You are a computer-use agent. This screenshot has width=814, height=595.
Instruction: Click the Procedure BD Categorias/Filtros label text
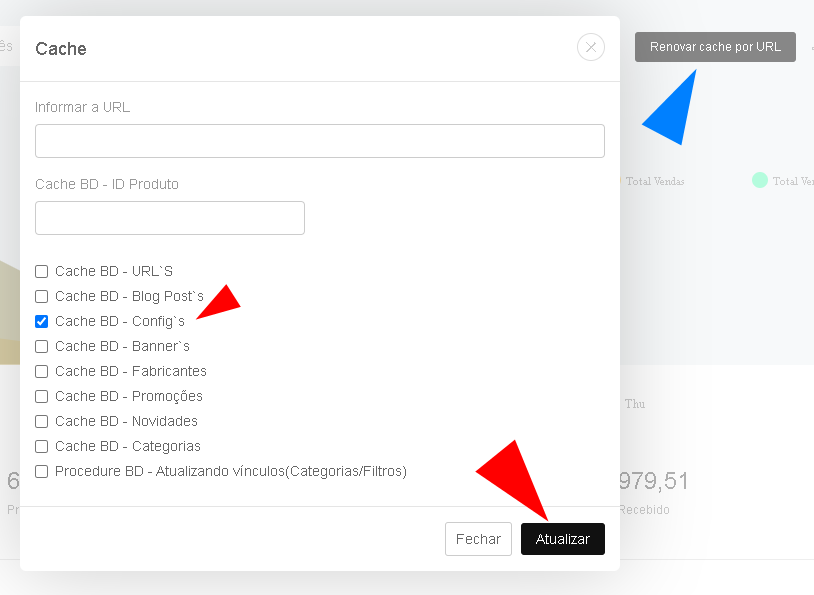pos(231,471)
